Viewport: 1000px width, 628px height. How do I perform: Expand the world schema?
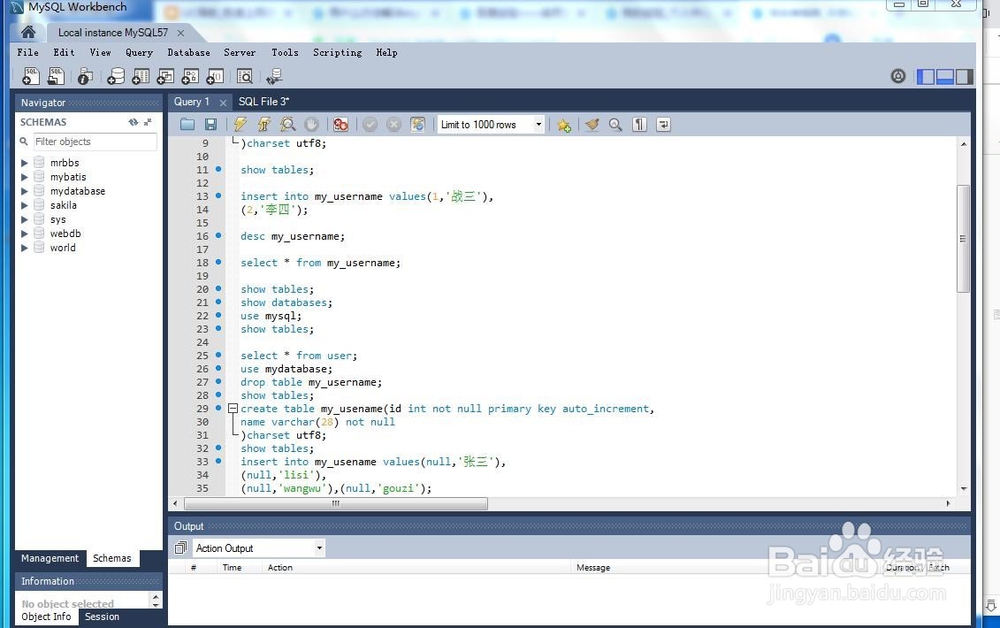pos(24,247)
